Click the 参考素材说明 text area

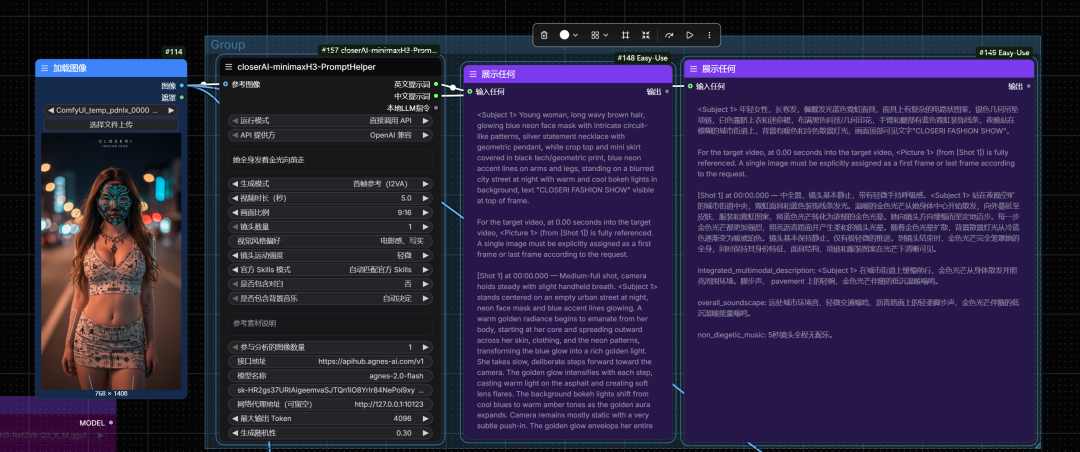pyautogui.click(x=331, y=323)
